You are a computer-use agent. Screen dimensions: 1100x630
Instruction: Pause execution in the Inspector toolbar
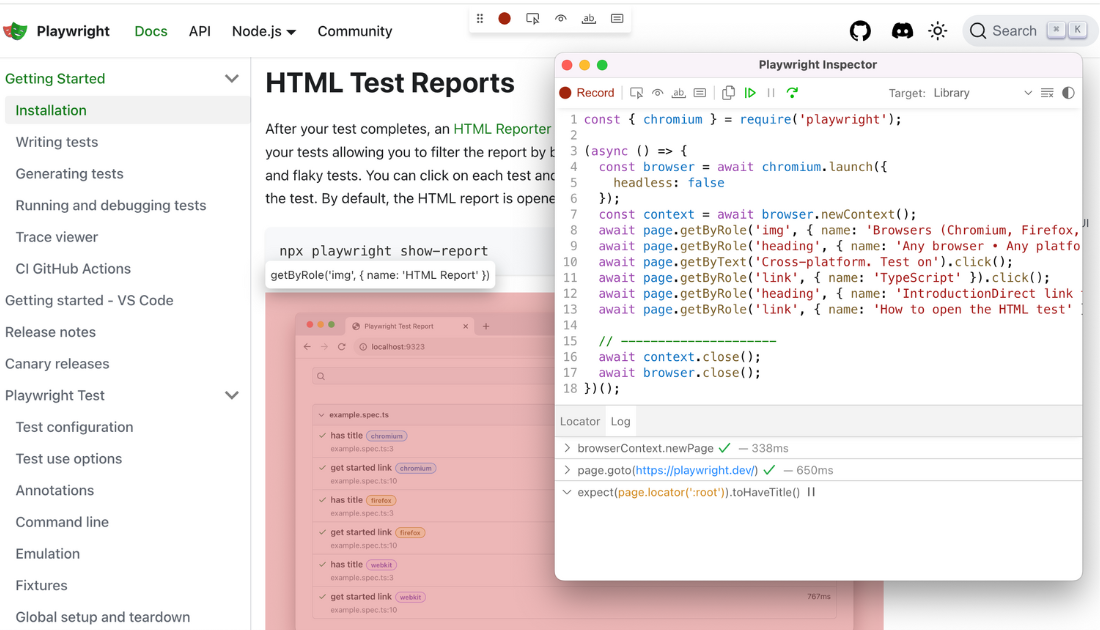(770, 92)
